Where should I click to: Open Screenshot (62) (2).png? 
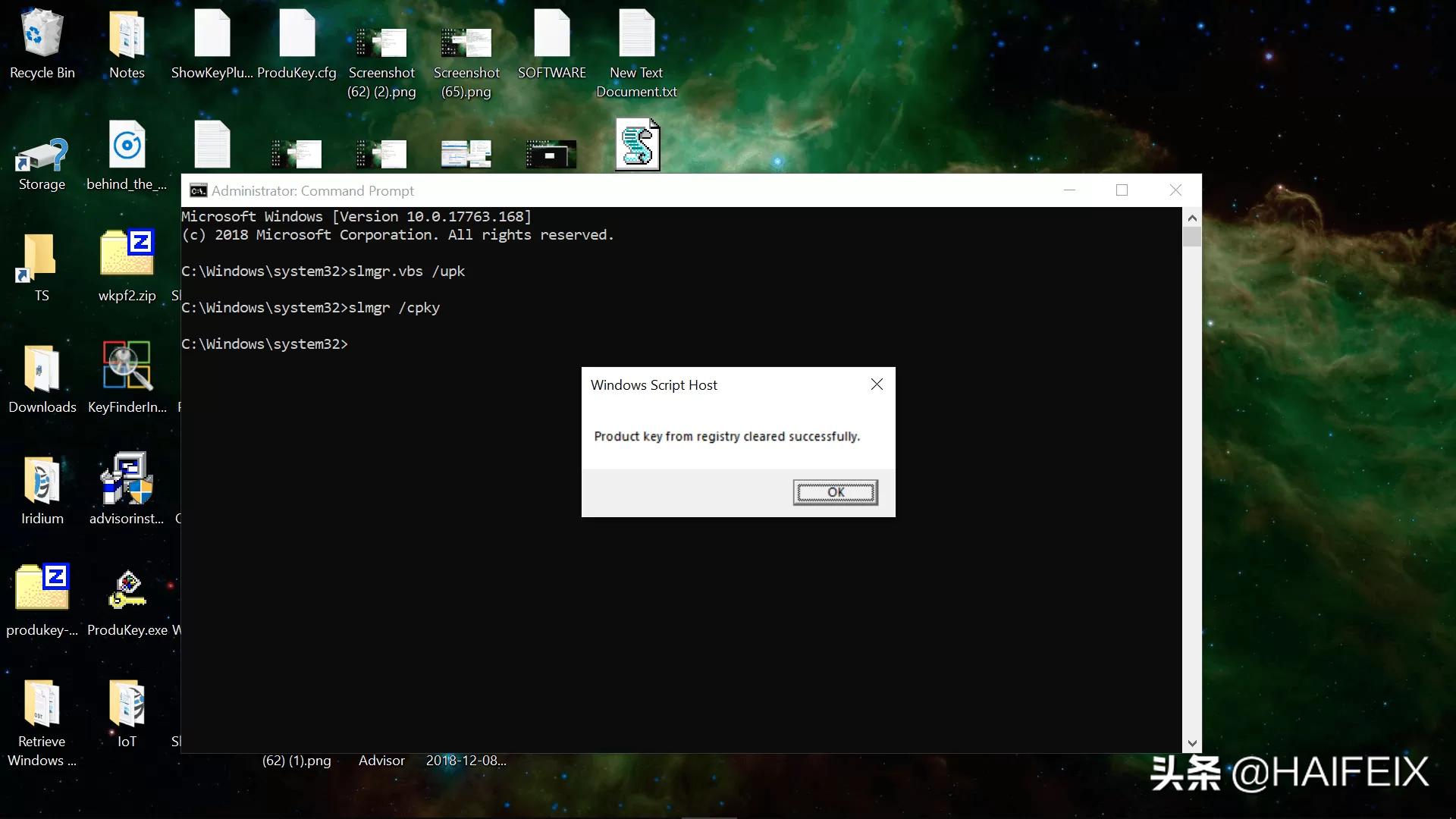click(x=381, y=42)
